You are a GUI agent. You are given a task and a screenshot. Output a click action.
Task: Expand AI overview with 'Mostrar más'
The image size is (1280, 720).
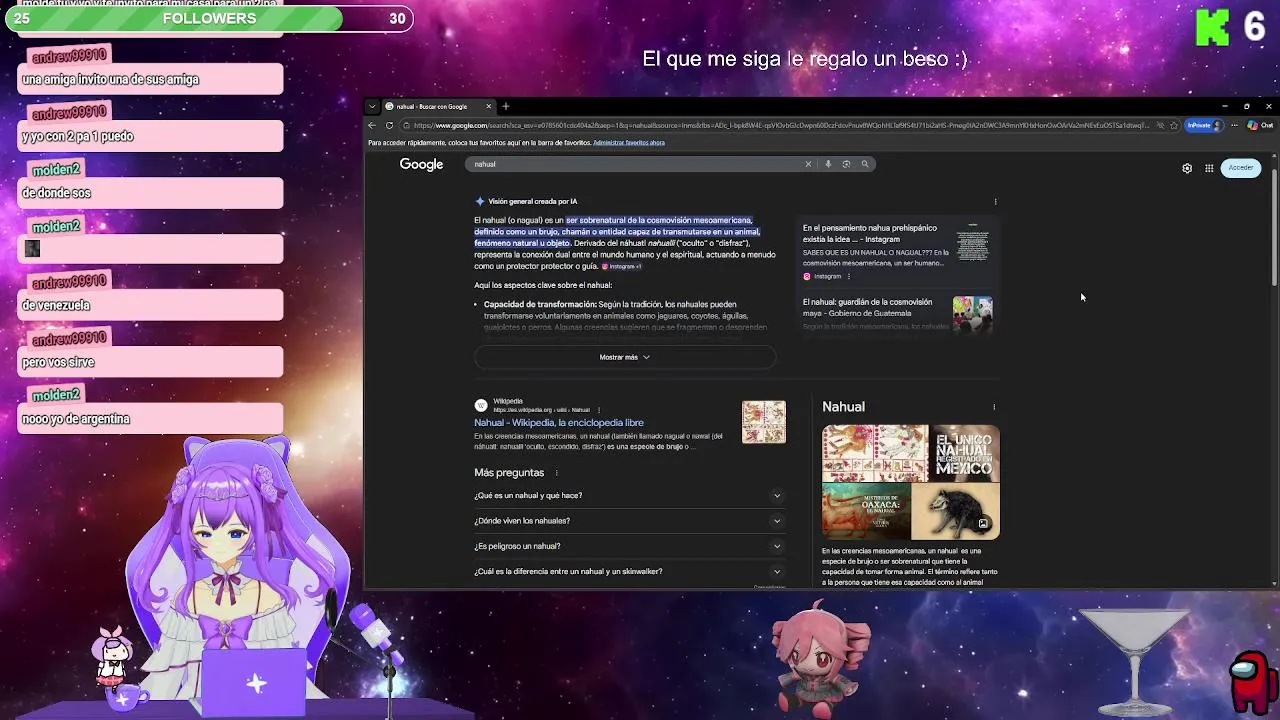pyautogui.click(x=625, y=357)
